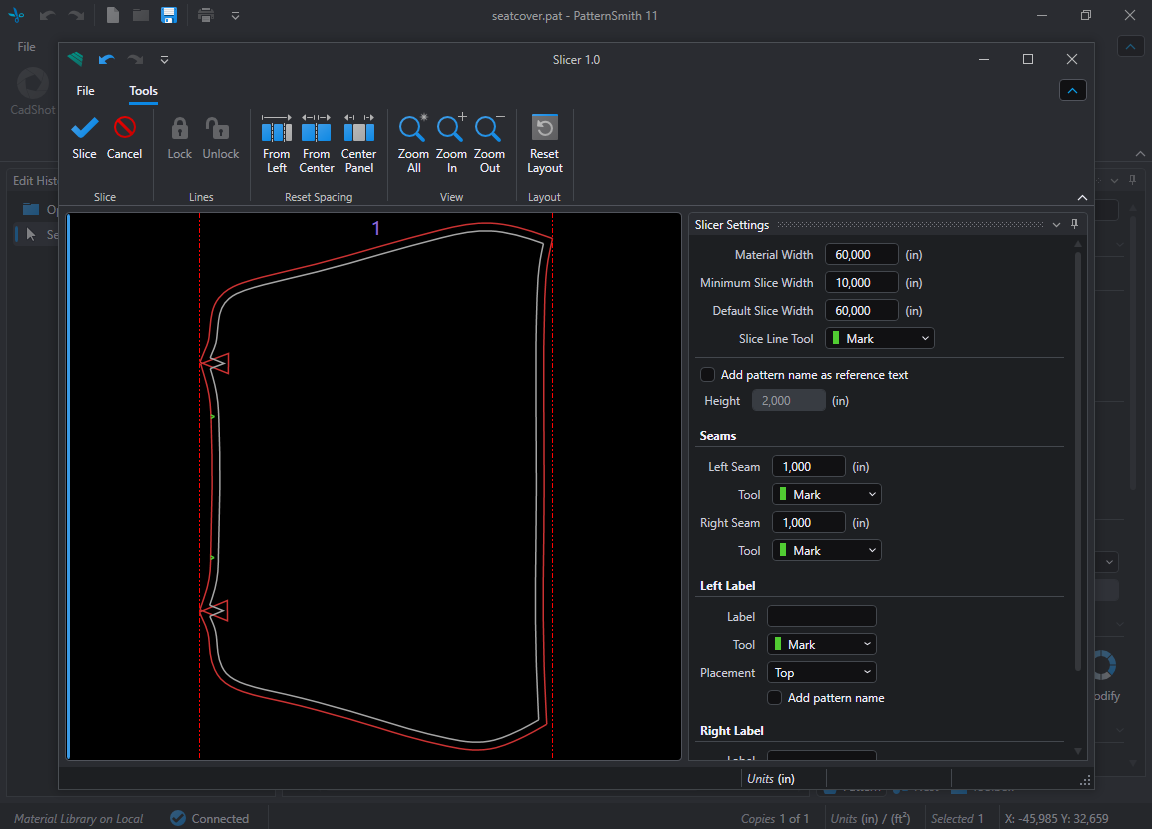Open Slicer quick access customize arrow
This screenshot has width=1152, height=829.
[x=165, y=60]
